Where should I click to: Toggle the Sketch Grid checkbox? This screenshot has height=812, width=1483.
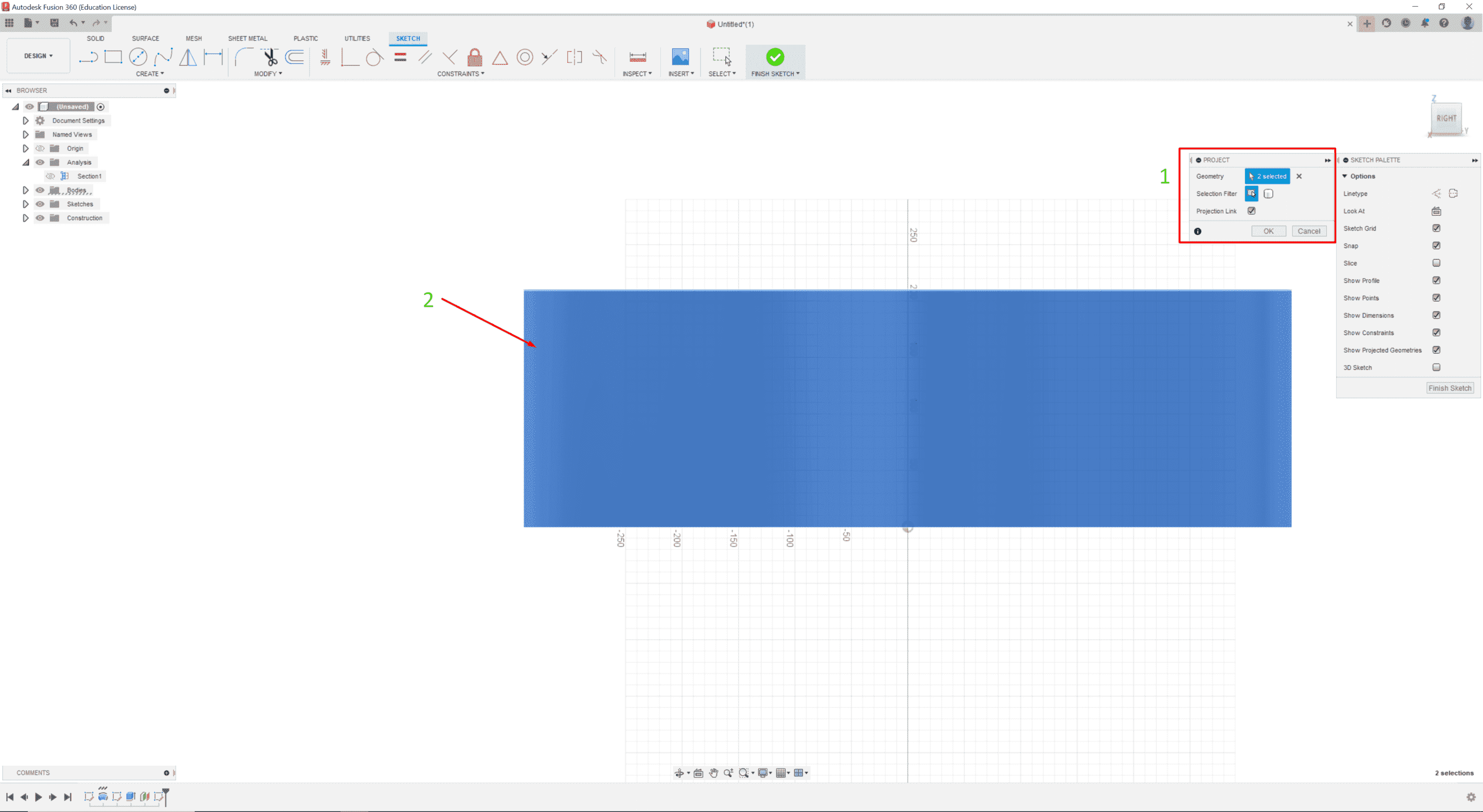1436,229
